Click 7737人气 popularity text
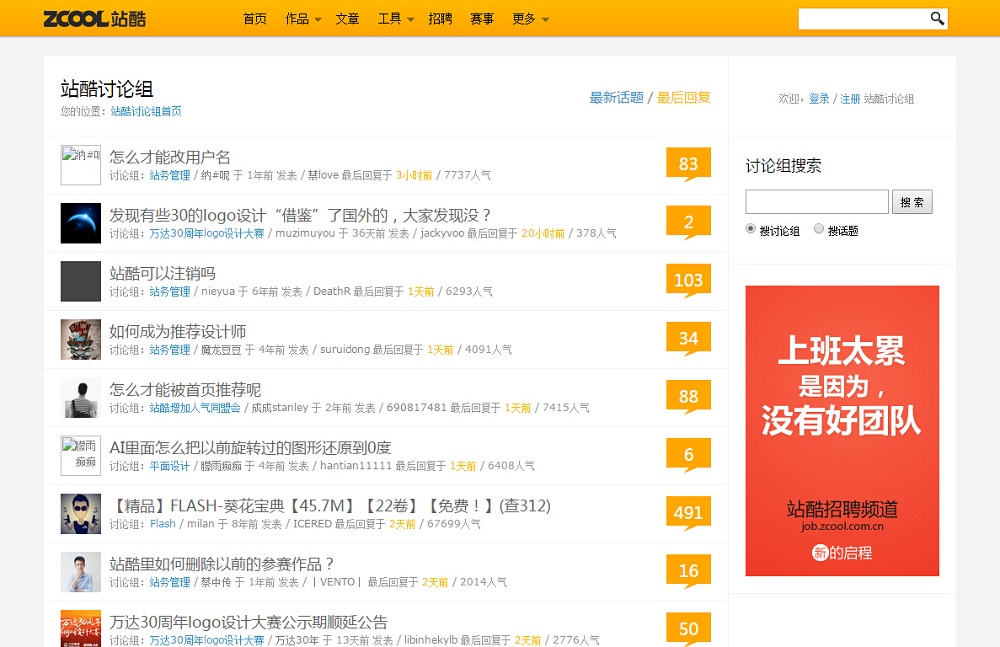Screen dimensions: 1000x647 pyautogui.click(x=467, y=175)
